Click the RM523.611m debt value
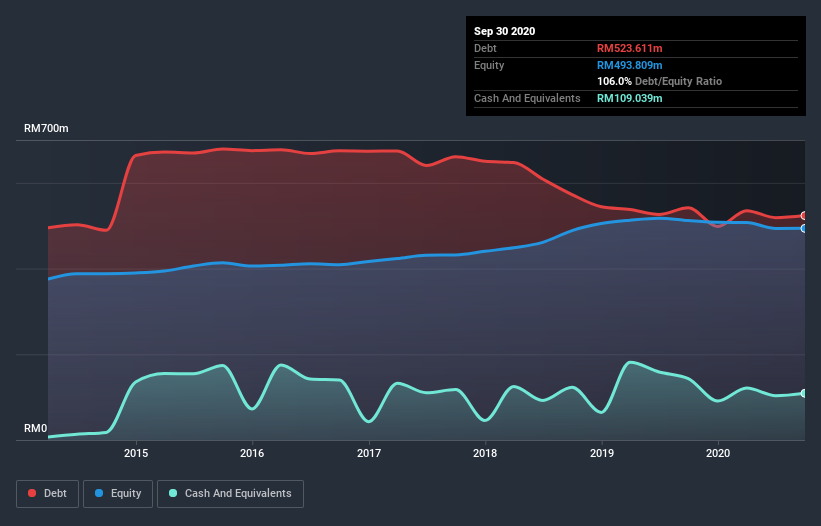Image resolution: width=821 pixels, height=526 pixels. pyautogui.click(x=630, y=49)
